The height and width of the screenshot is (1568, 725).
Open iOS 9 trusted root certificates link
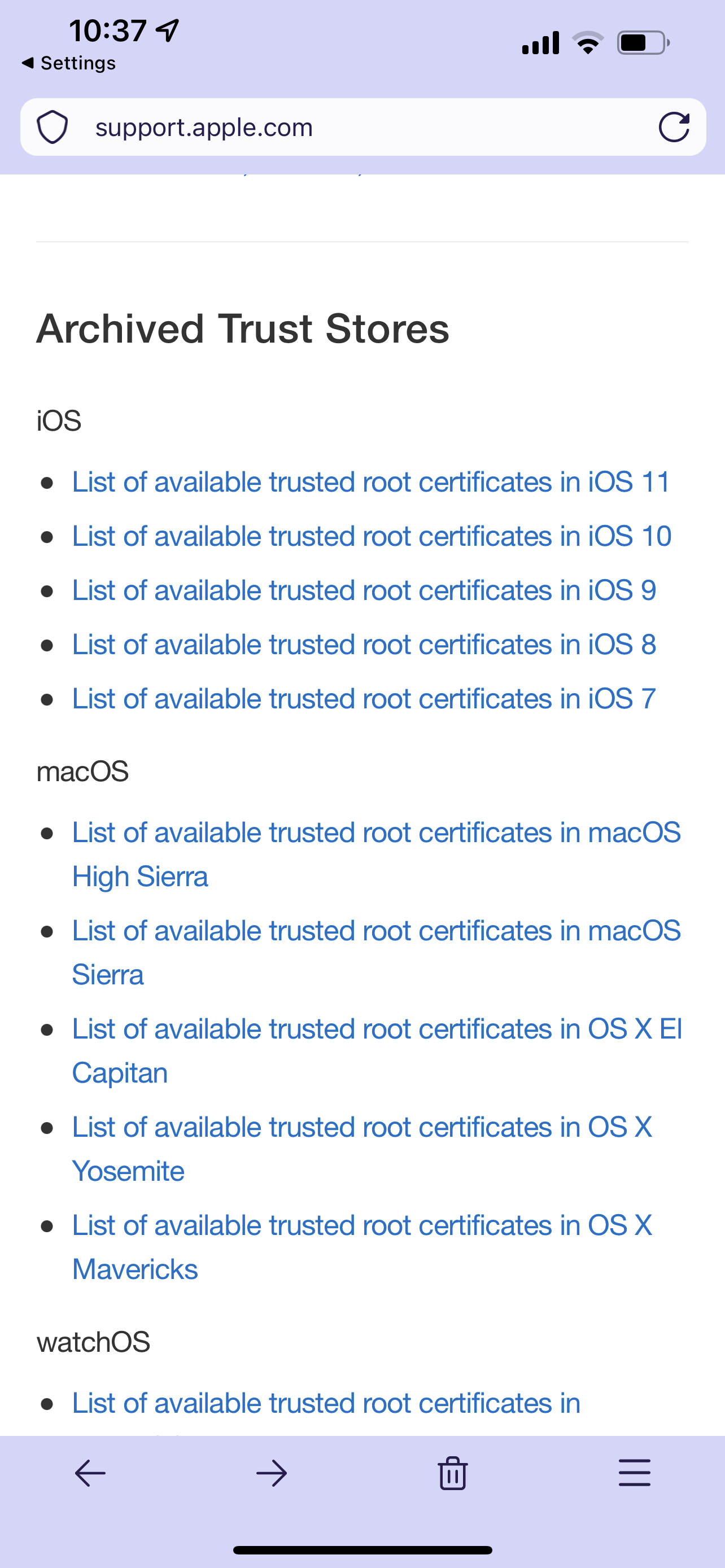pos(364,590)
